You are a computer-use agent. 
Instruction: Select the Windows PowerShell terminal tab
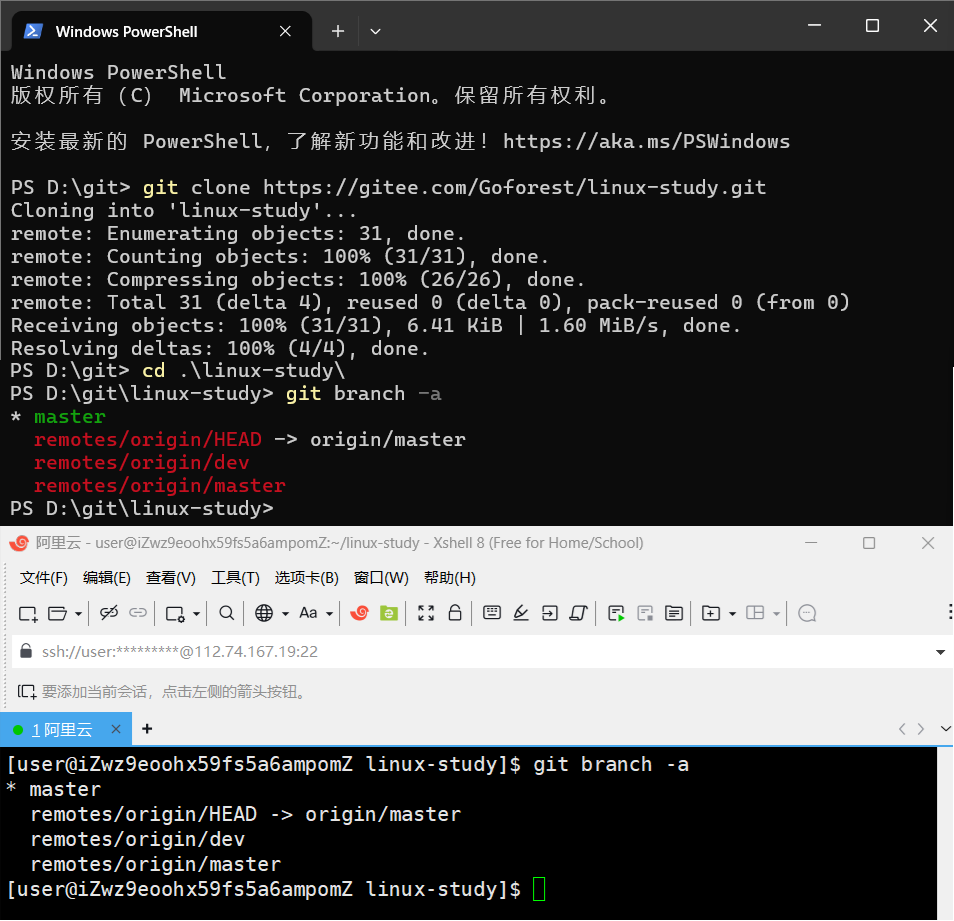pos(161,31)
